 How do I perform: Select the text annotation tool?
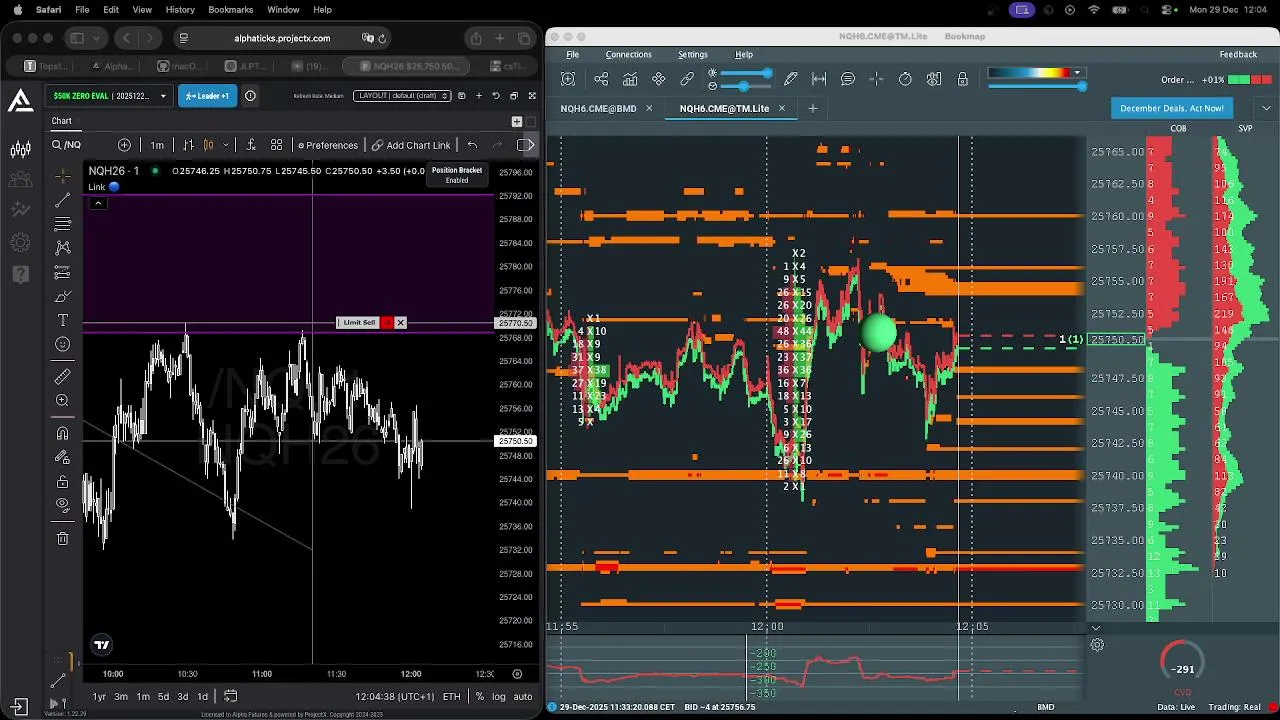point(62,320)
